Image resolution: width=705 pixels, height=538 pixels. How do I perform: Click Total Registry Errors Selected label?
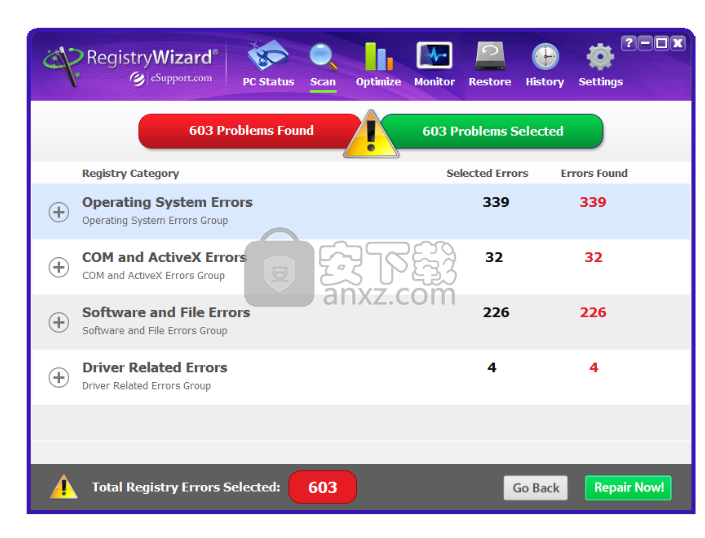coord(186,487)
